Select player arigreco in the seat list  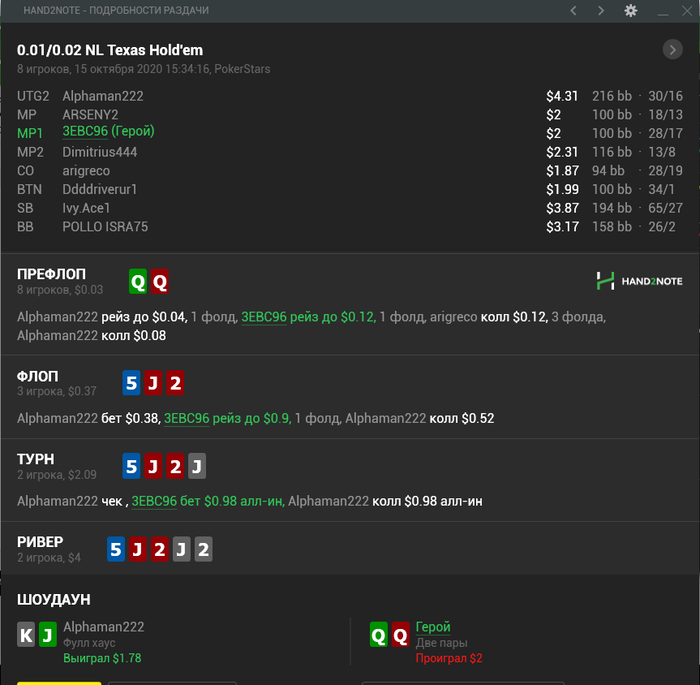coord(86,171)
